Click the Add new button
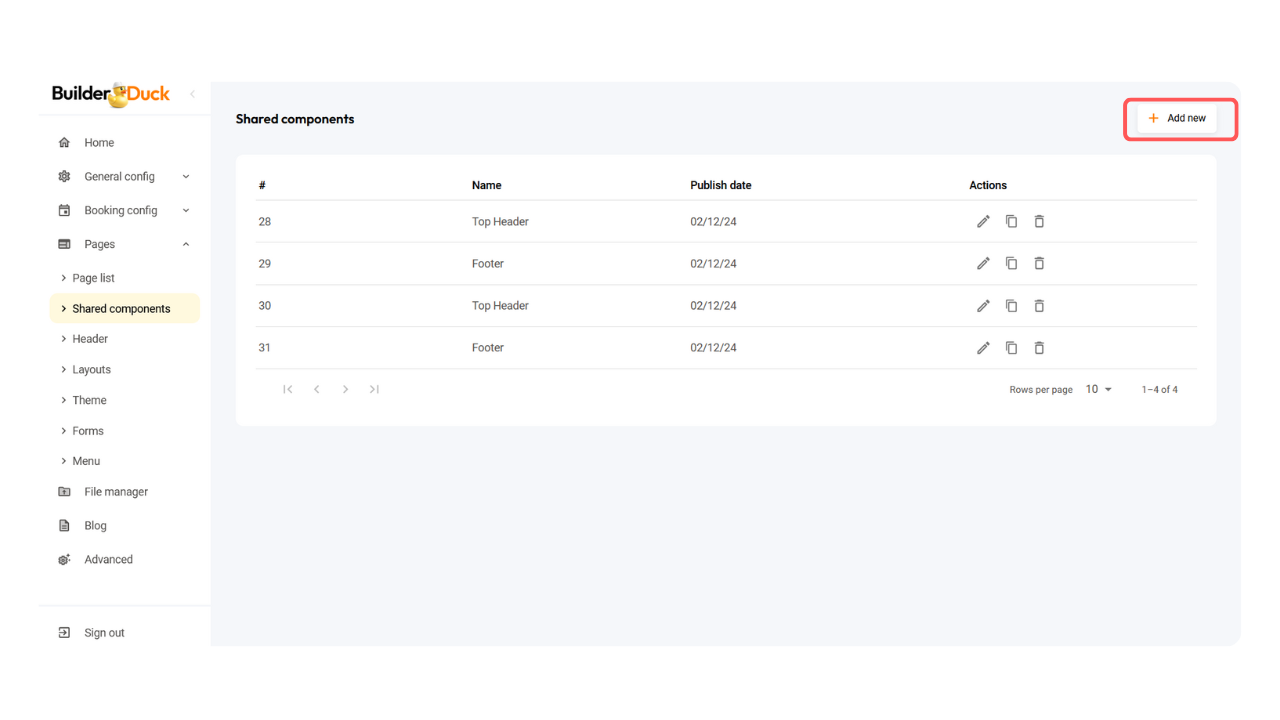Image resolution: width=1280 pixels, height=720 pixels. click(1177, 118)
